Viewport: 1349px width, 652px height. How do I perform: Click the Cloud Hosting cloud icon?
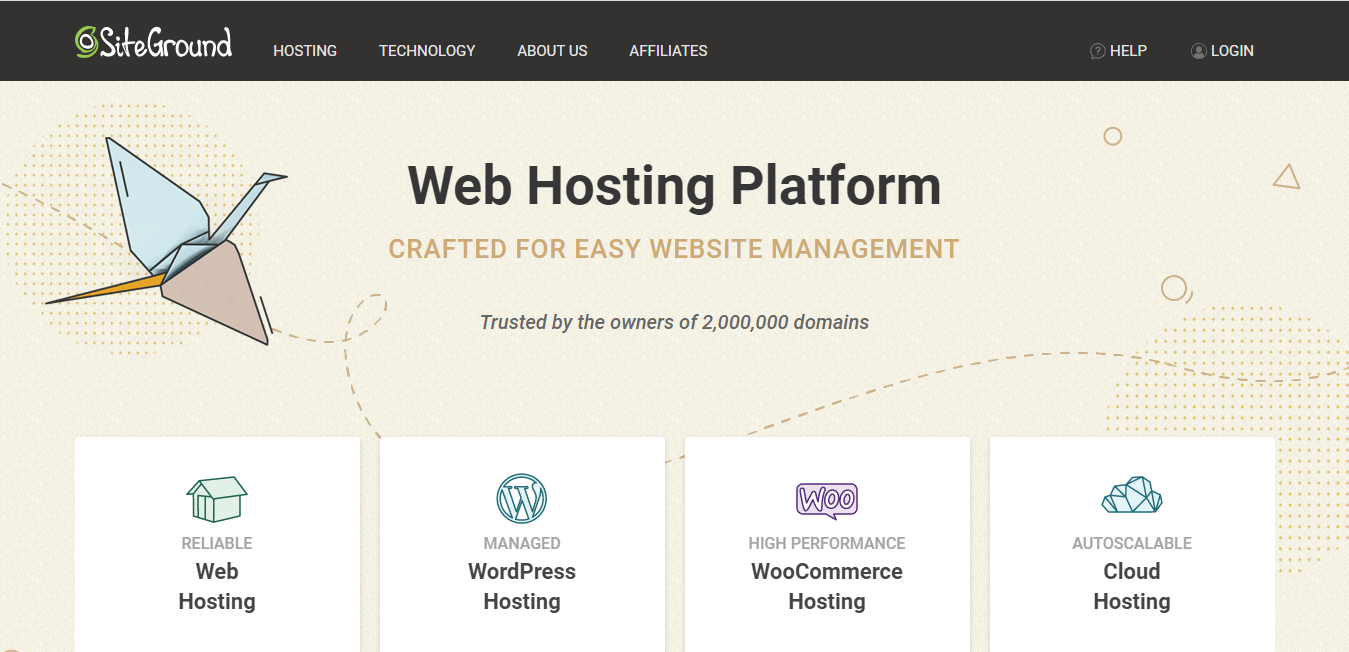pos(1132,496)
